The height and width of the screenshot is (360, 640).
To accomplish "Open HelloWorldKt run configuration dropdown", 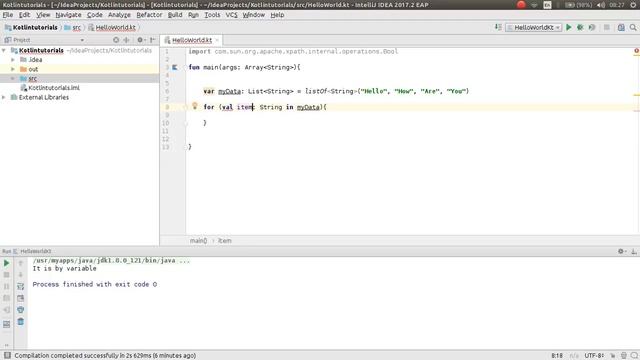I will tap(533, 27).
